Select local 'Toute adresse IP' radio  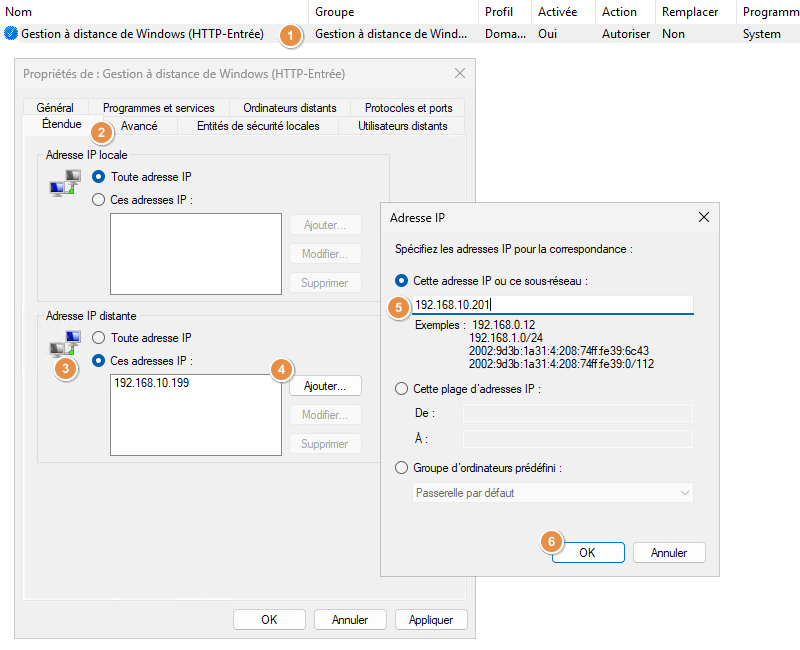point(98,177)
